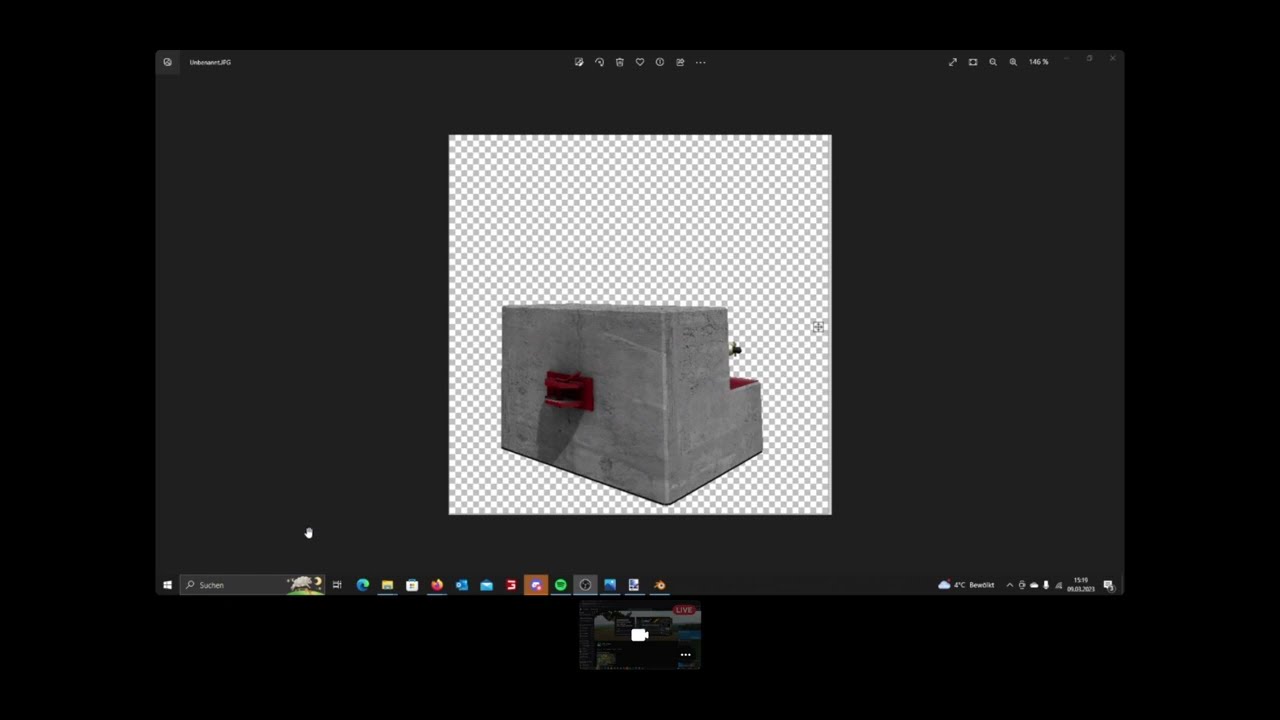Delete the image with the trash icon
The height and width of the screenshot is (720, 1280).
coord(619,62)
